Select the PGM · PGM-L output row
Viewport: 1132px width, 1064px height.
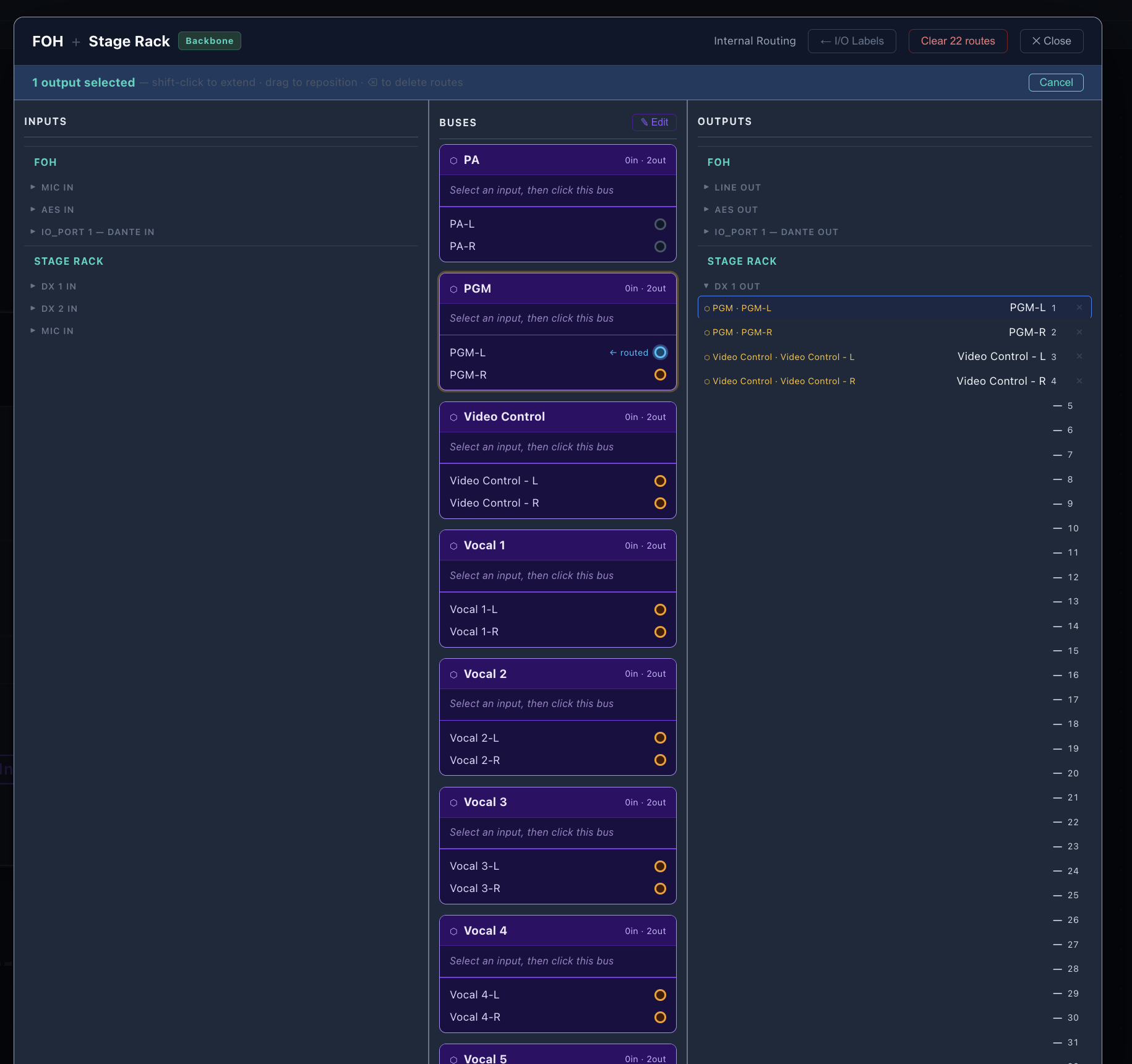[894, 307]
